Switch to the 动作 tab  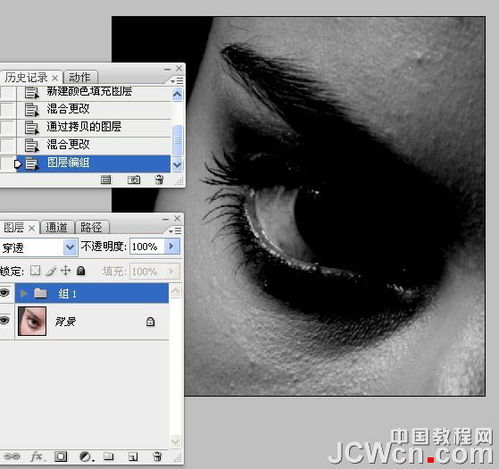coord(80,77)
